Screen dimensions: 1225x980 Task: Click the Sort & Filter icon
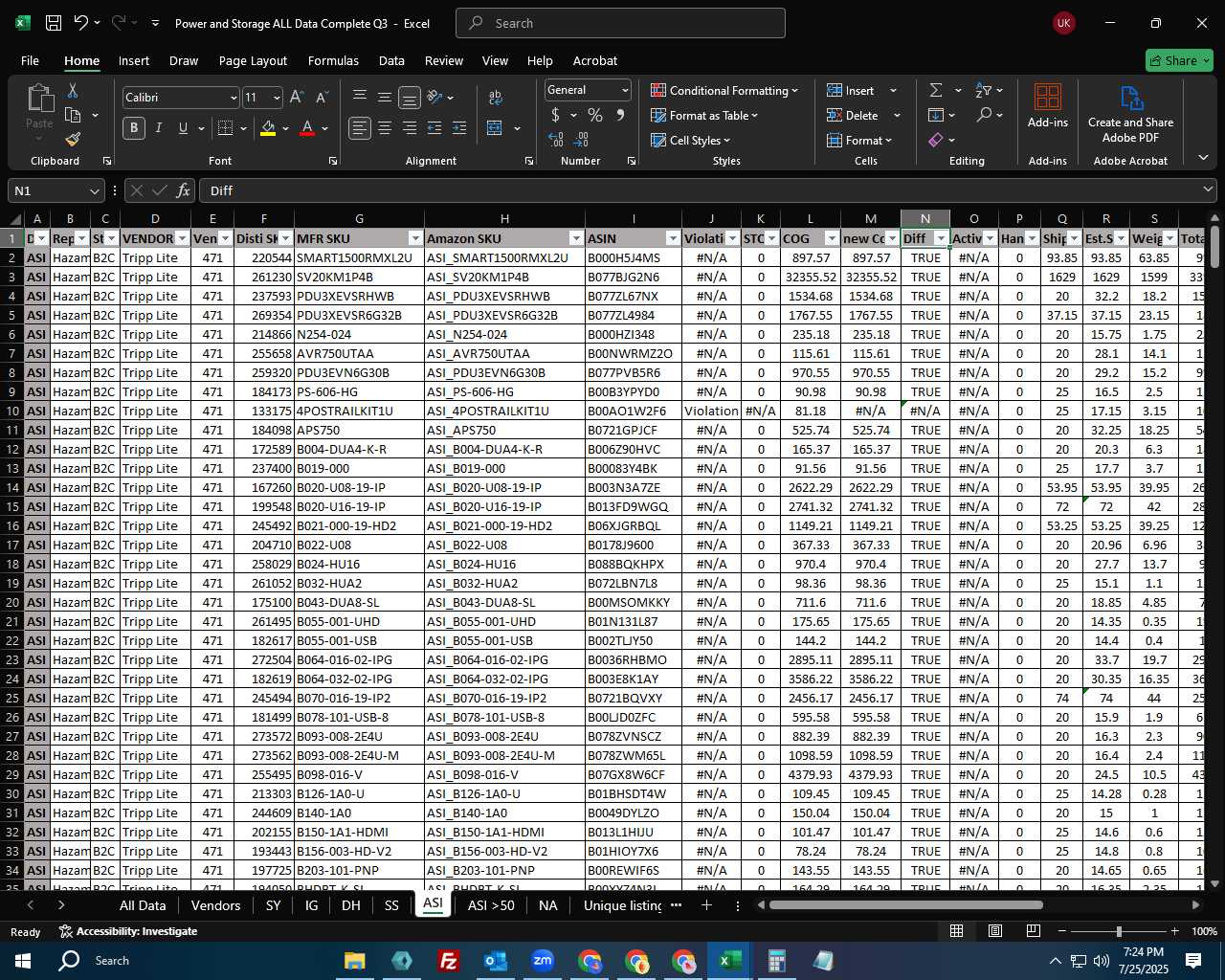[x=984, y=90]
